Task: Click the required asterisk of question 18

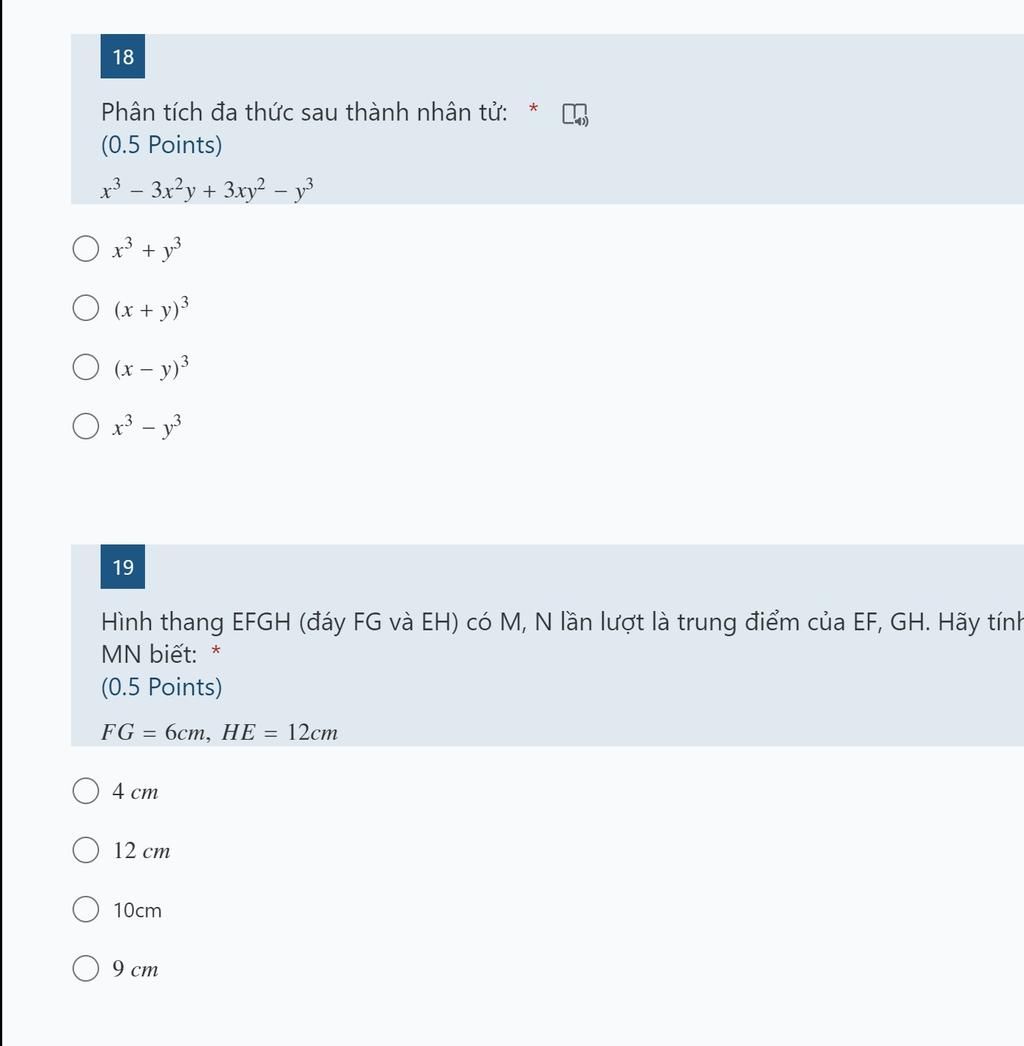Action: pyautogui.click(x=533, y=108)
